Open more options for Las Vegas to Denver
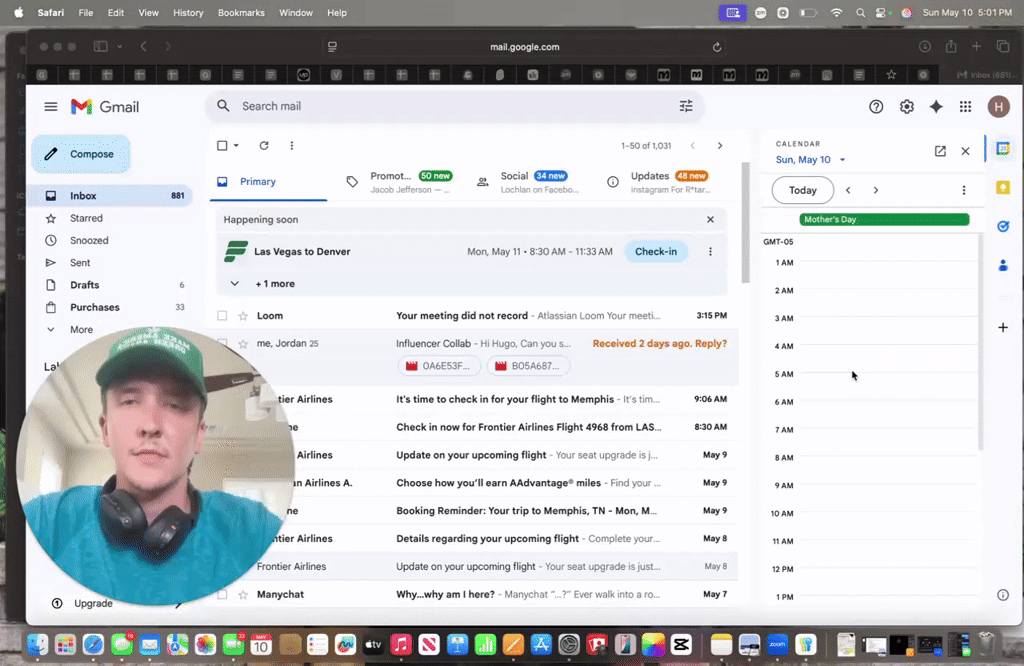Image resolution: width=1024 pixels, height=666 pixels. point(710,251)
